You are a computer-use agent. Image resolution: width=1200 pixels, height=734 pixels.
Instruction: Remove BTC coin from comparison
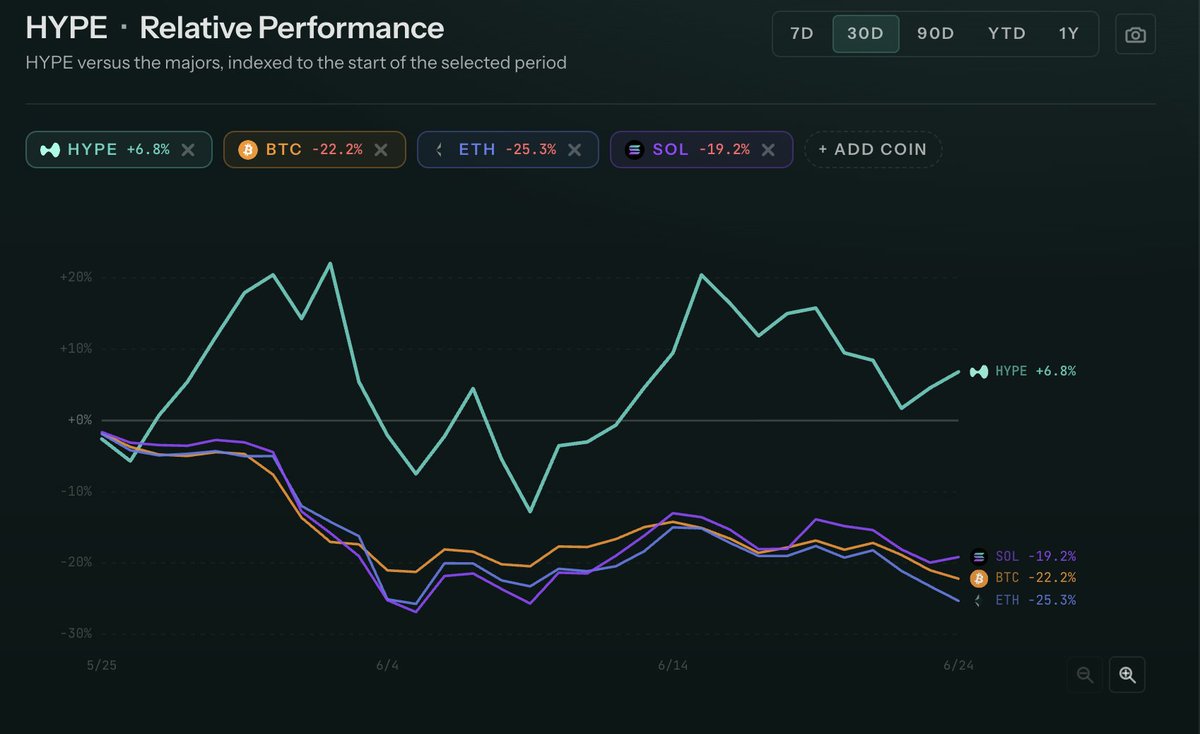(x=380, y=149)
